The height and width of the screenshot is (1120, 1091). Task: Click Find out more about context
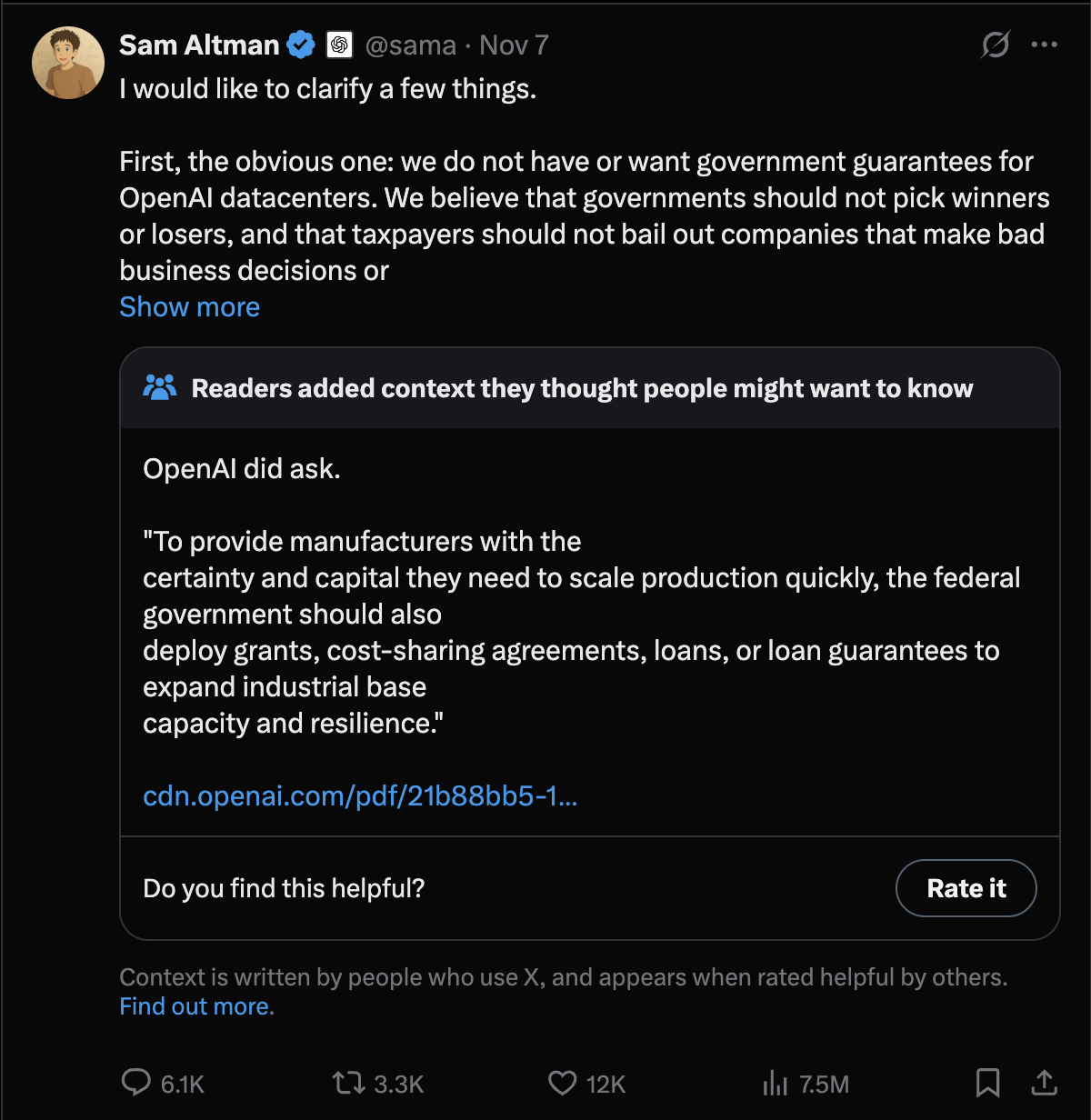195,1006
